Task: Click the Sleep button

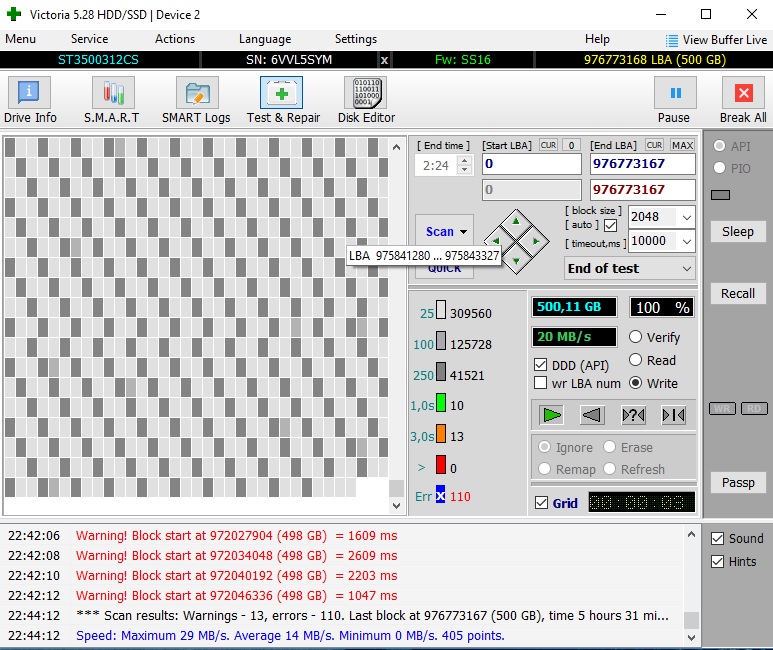Action: pyautogui.click(x=738, y=231)
